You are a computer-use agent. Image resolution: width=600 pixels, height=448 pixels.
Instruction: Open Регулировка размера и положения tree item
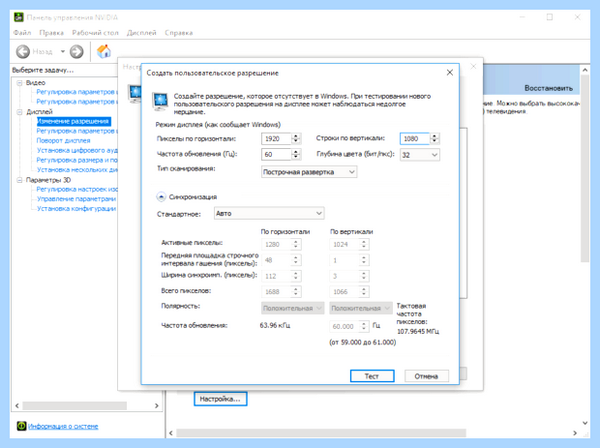coord(77,160)
